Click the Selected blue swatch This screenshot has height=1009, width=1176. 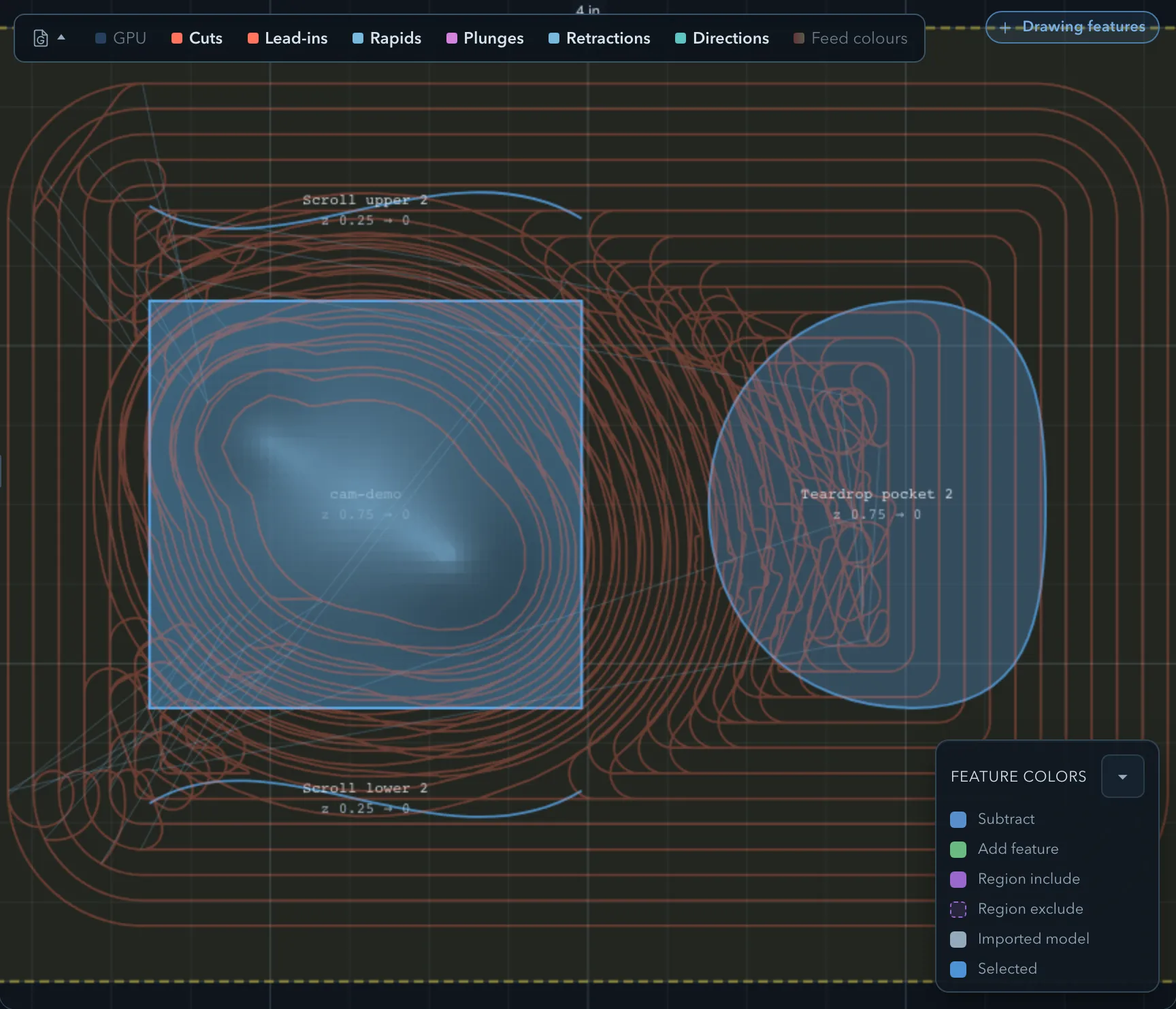pos(958,969)
